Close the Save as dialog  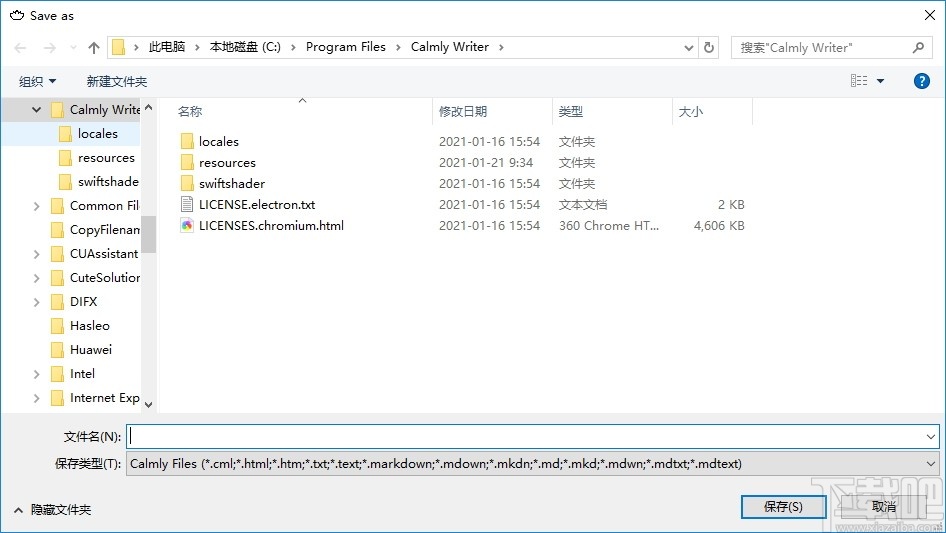click(930, 15)
